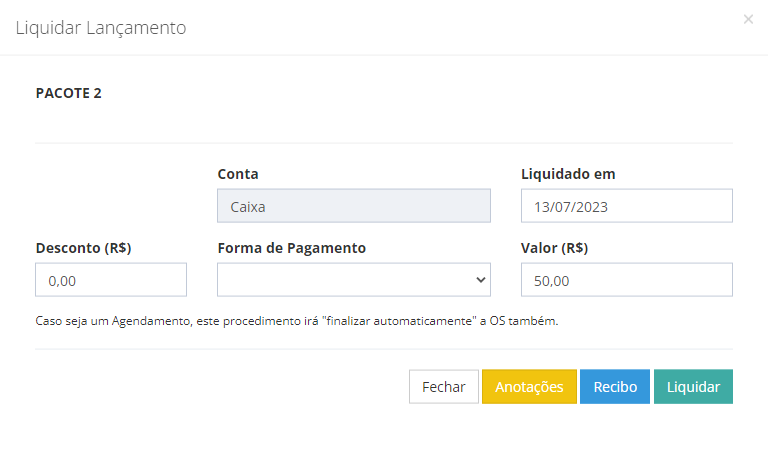Confirm settlement with the Liquidar button
Viewport: 768px width, 453px height.
tap(693, 386)
